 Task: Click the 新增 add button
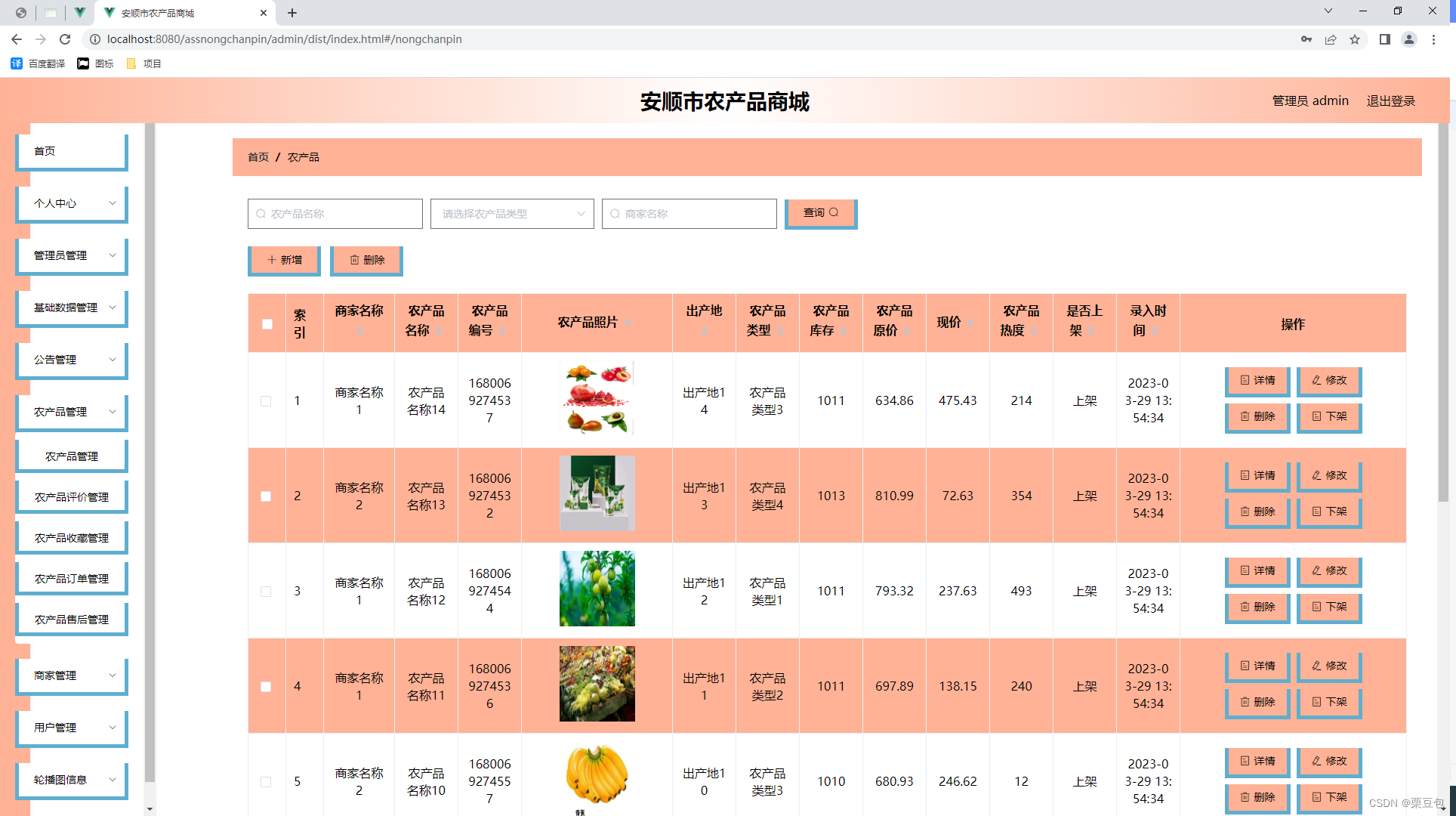click(x=284, y=260)
